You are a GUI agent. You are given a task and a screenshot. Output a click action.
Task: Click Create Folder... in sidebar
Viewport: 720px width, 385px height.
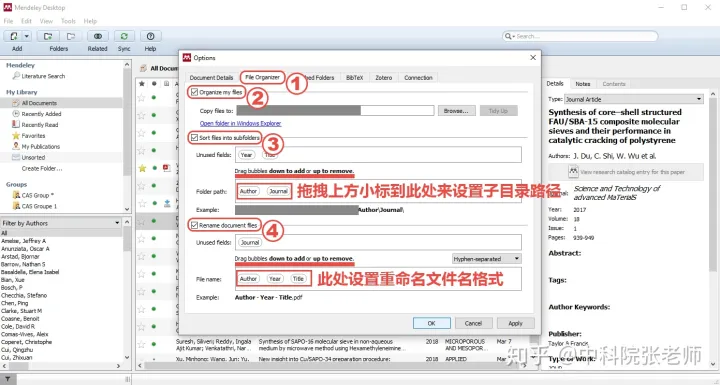click(42, 169)
